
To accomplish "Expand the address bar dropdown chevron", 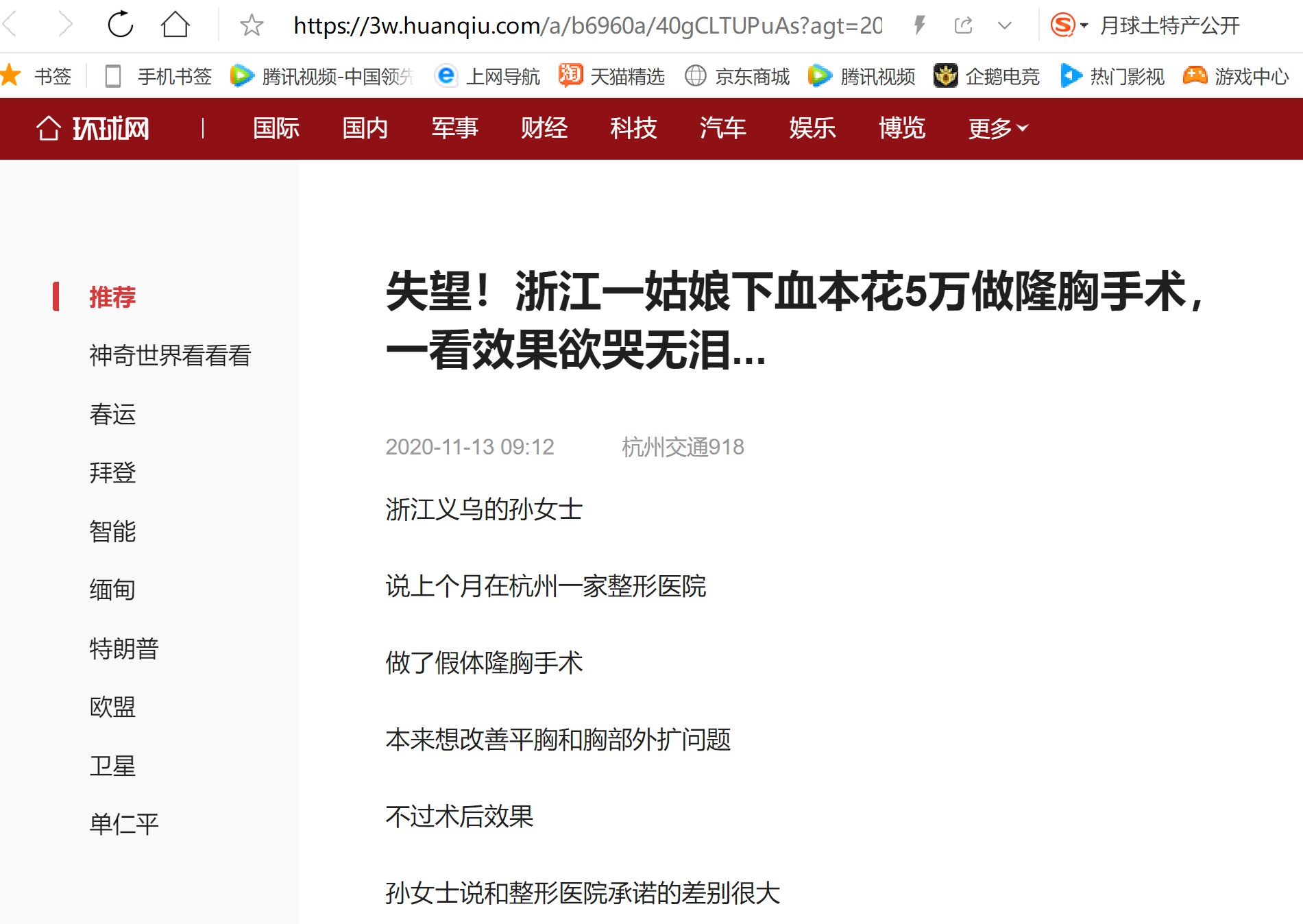I will click(x=1005, y=26).
